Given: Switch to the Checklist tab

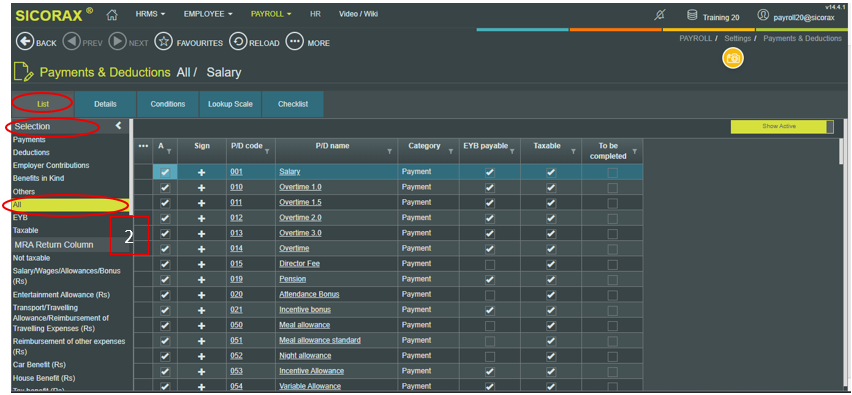Looking at the screenshot, I should pos(293,104).
